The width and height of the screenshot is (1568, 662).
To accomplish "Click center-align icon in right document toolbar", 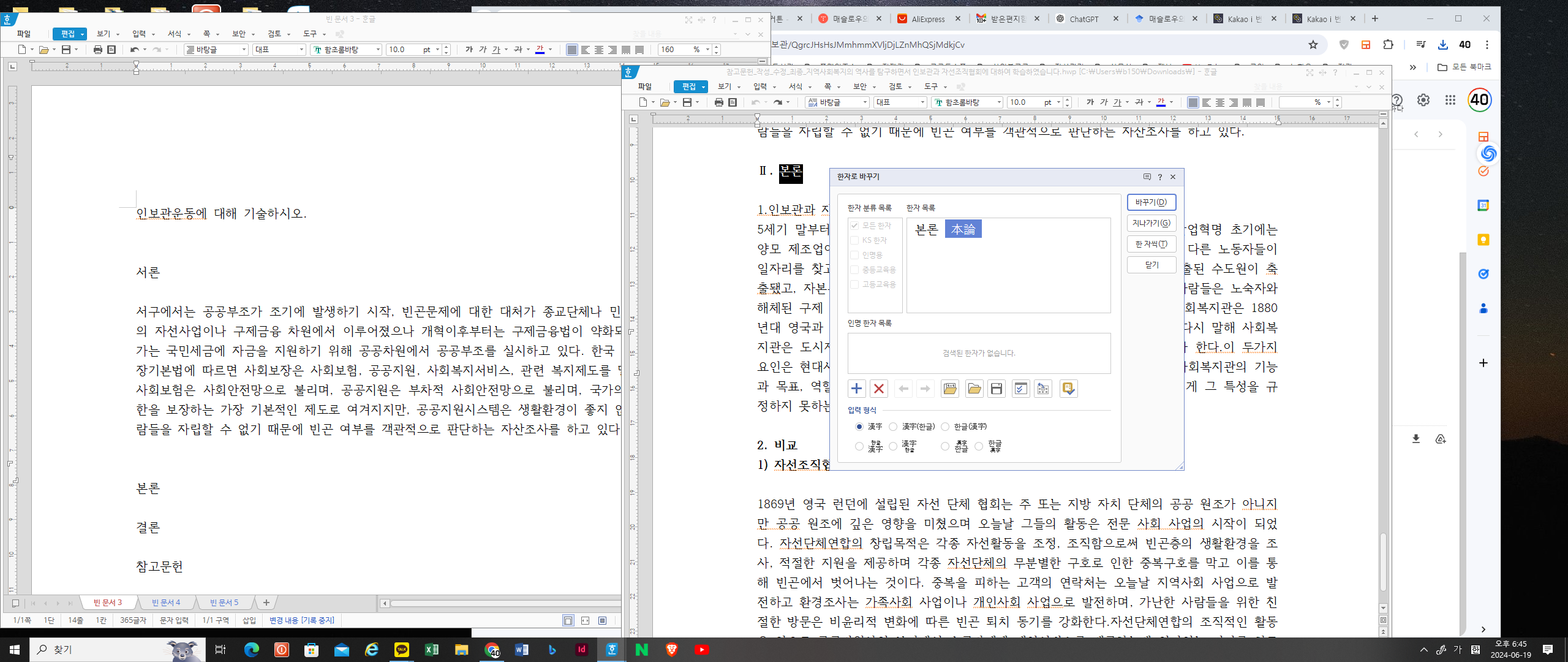I will tap(1219, 102).
